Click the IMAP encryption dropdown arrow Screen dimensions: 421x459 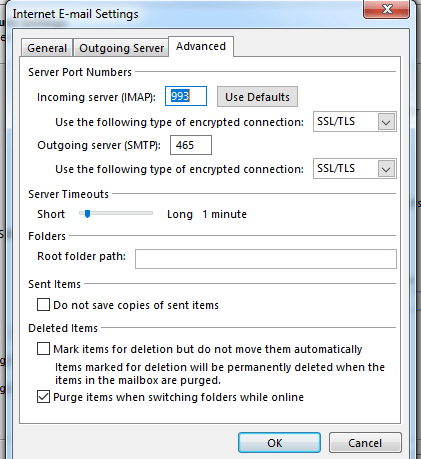(x=386, y=122)
